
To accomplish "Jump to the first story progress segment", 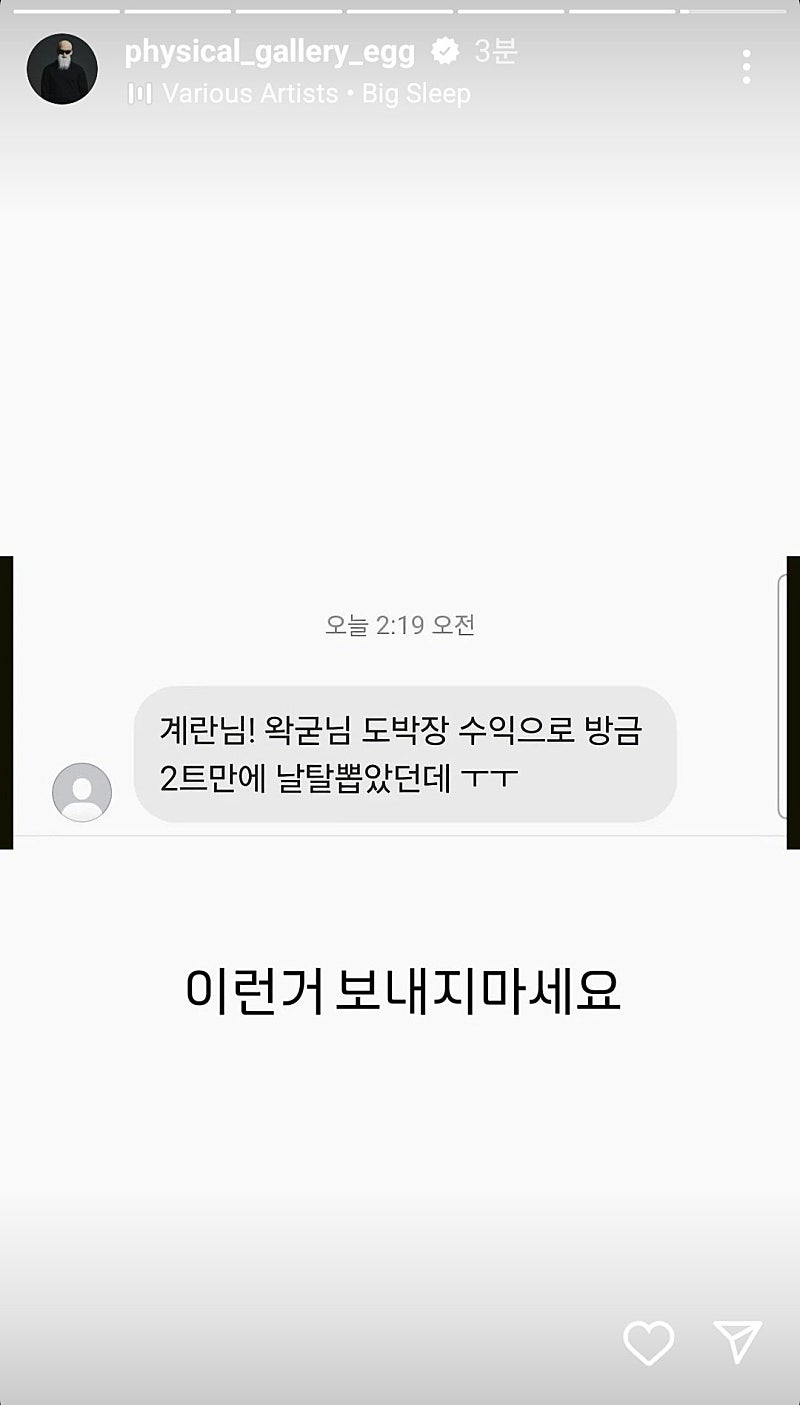I will coord(65,11).
